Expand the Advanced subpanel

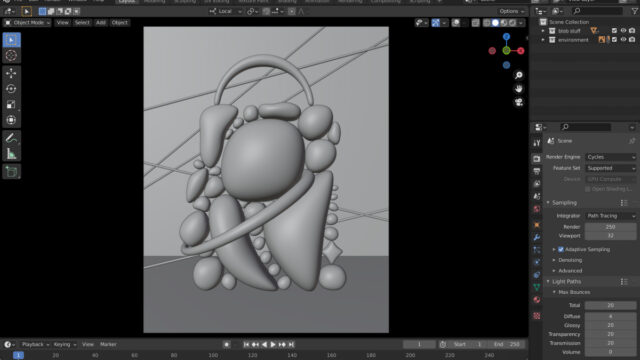tap(554, 271)
